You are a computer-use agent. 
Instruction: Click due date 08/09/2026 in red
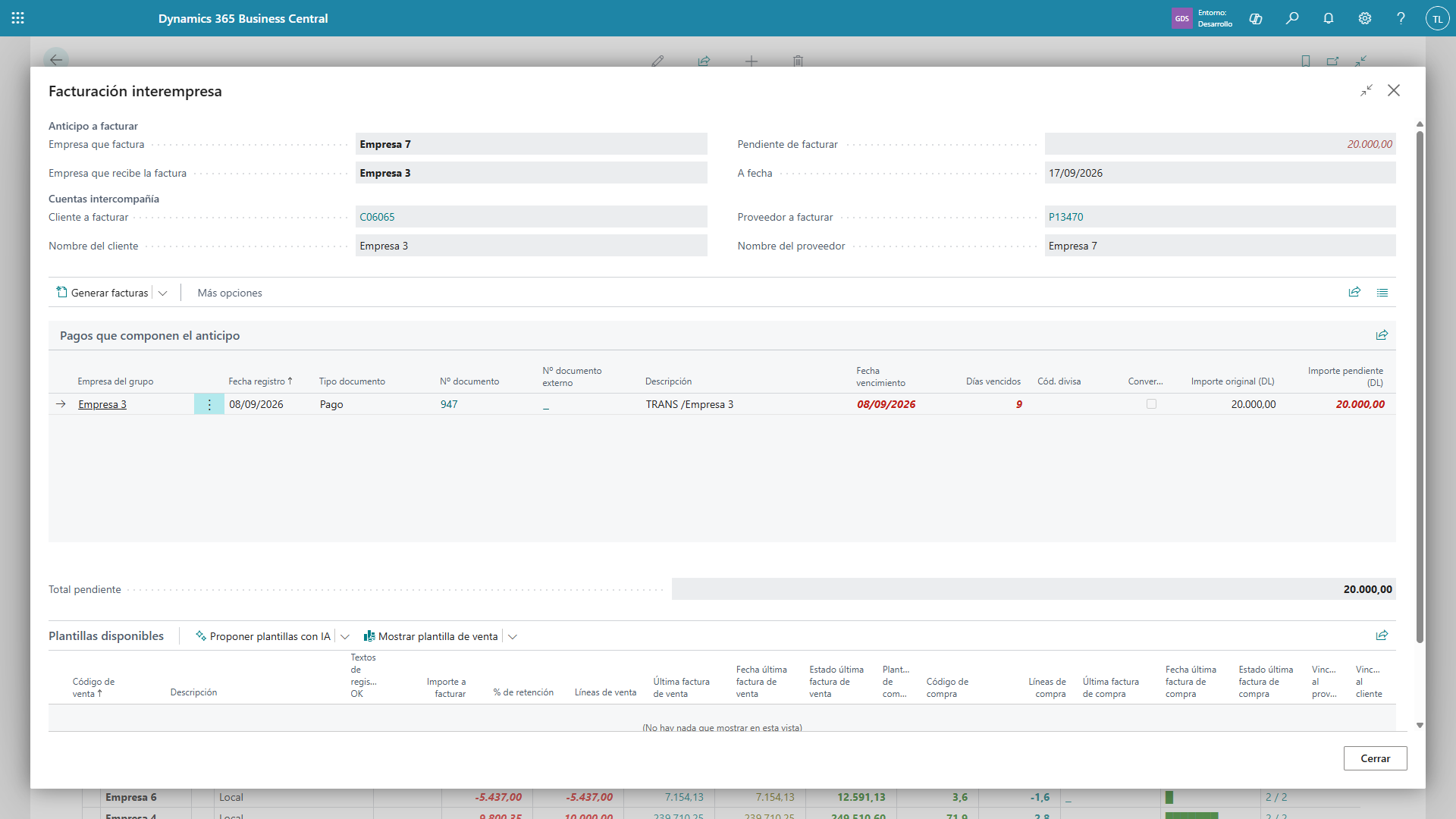pyautogui.click(x=886, y=404)
